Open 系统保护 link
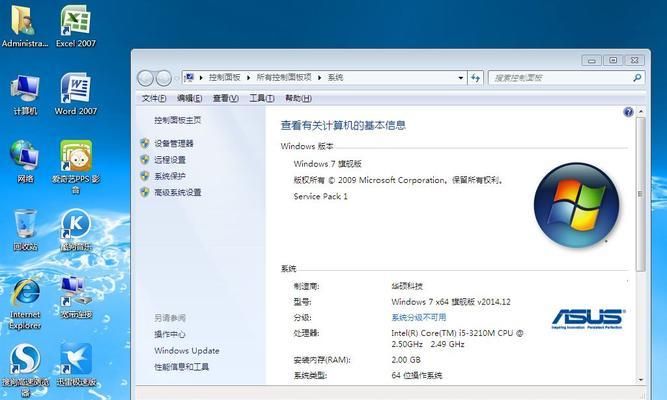Image resolution: width=667 pixels, height=400 pixels. pos(170,176)
